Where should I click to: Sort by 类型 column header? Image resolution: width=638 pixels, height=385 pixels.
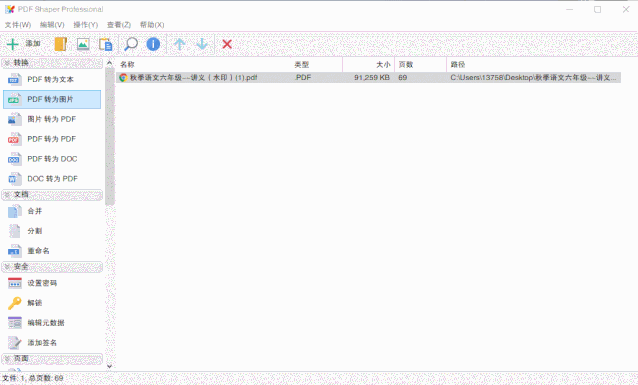[x=302, y=64]
